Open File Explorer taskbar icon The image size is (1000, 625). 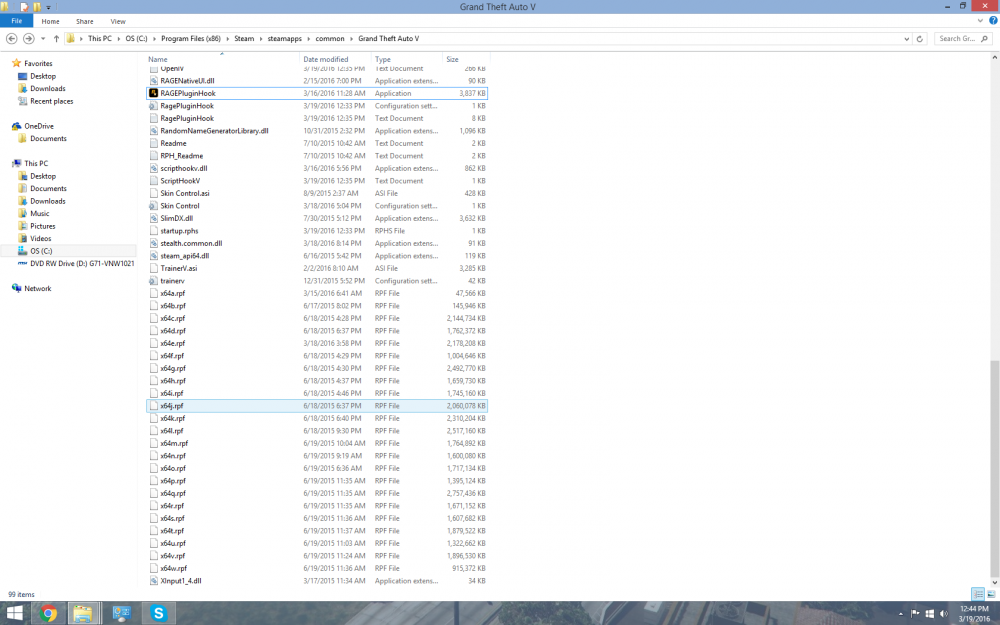tap(85, 612)
